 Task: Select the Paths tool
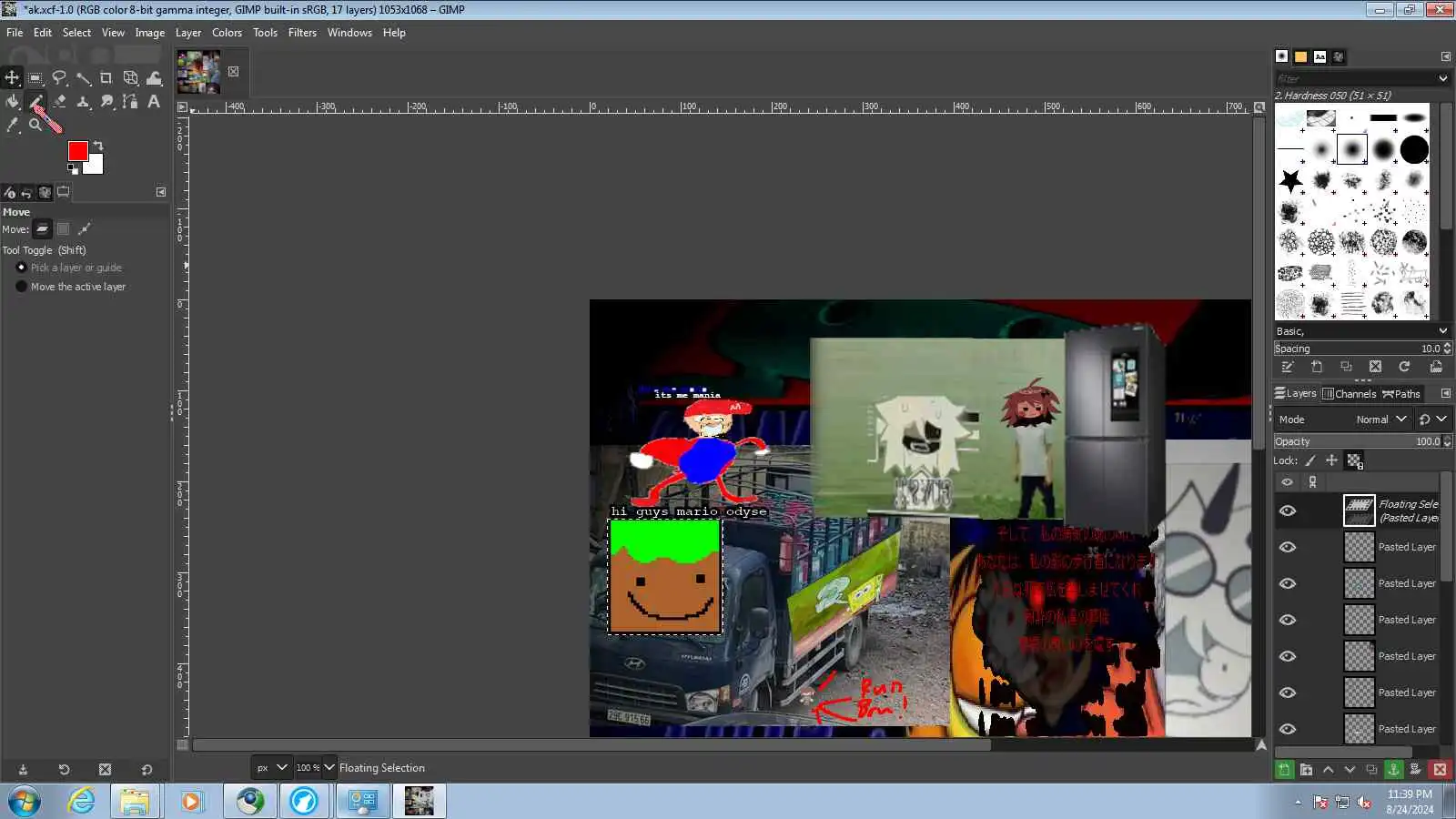click(x=130, y=102)
